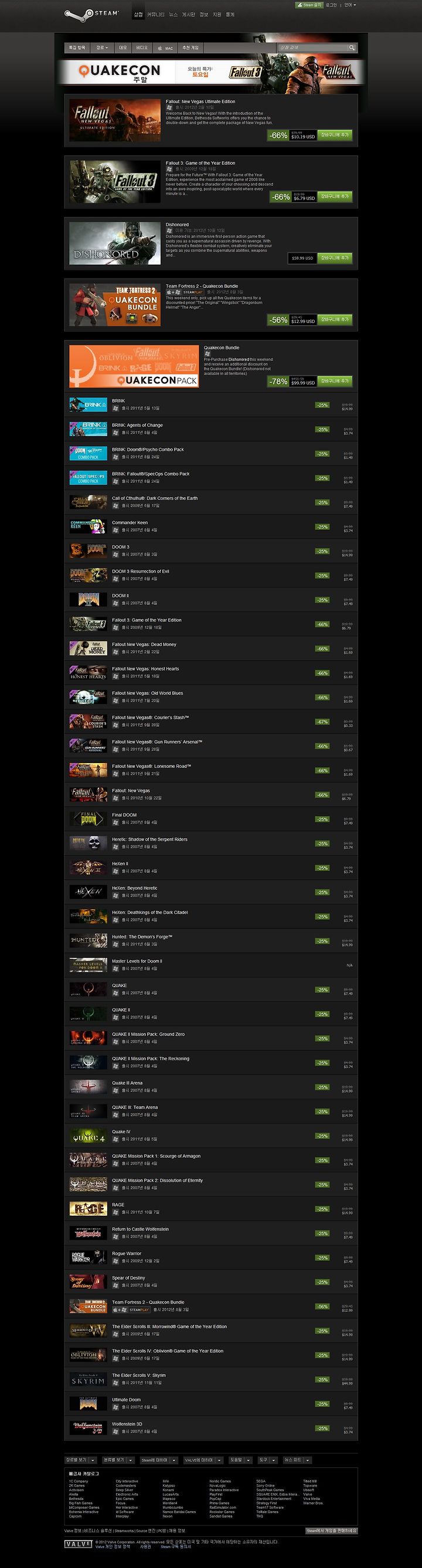Click the green Steam 설치 install button
Viewport: 422px width, 1568px height.
tap(309, 5)
